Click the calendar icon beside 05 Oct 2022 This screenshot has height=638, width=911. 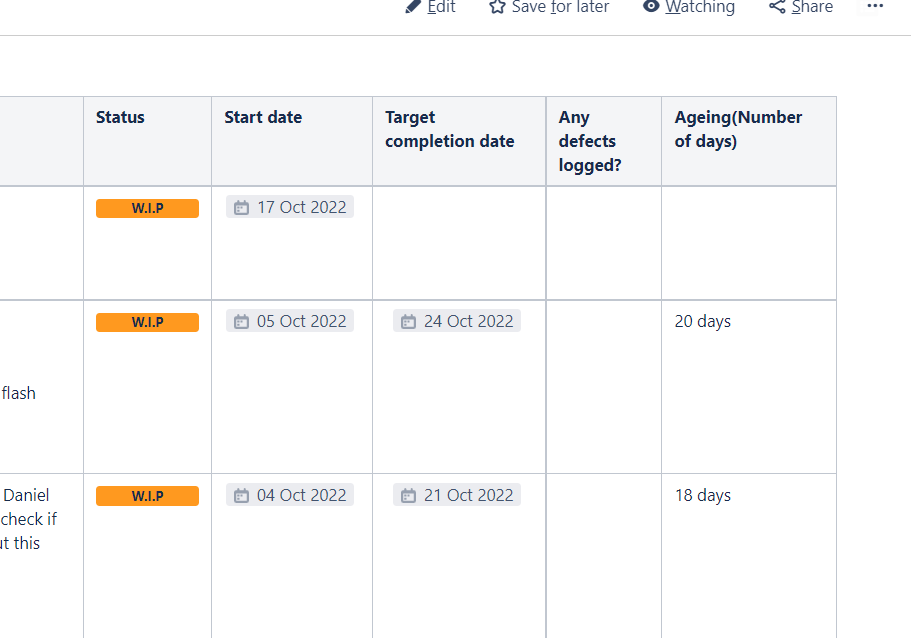click(x=241, y=321)
